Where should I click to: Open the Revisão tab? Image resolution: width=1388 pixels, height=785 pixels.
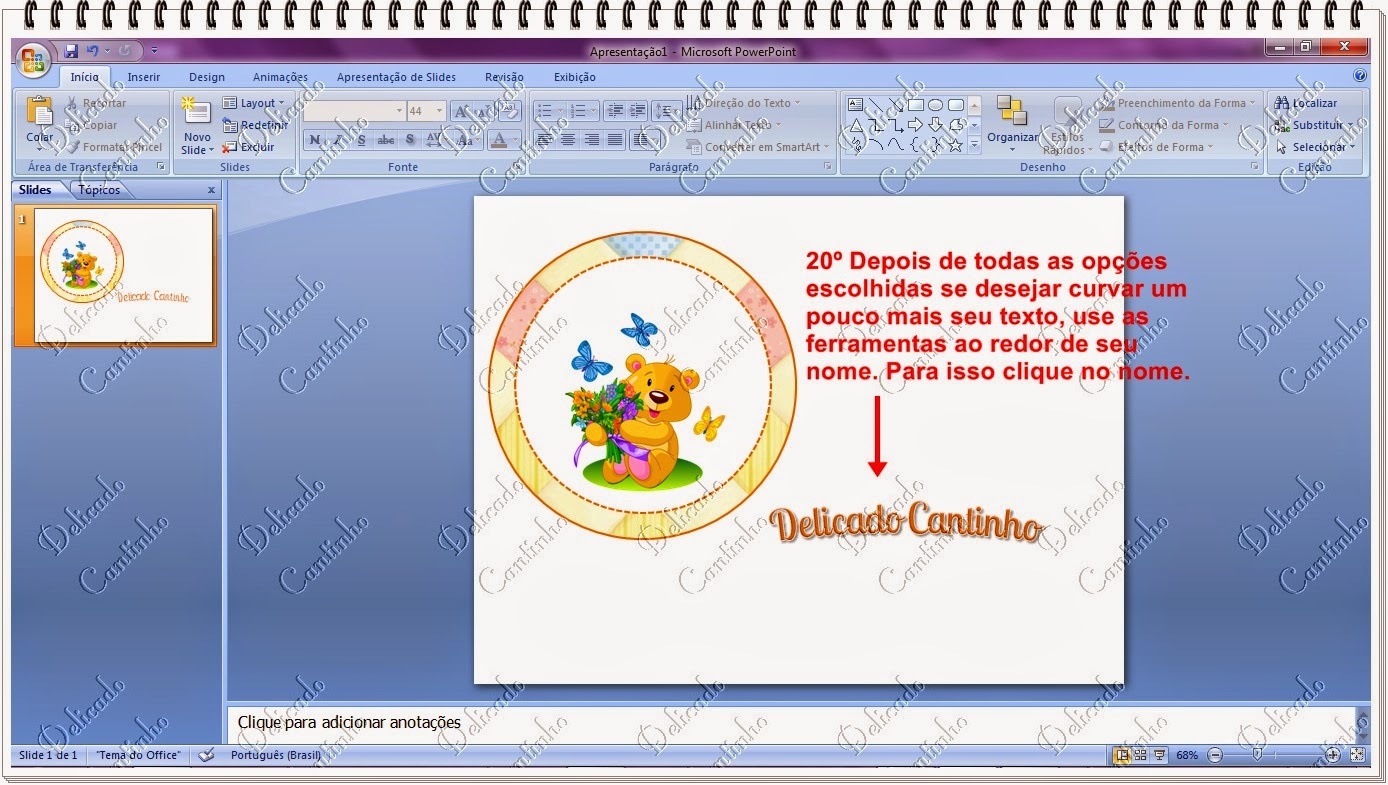tap(504, 77)
